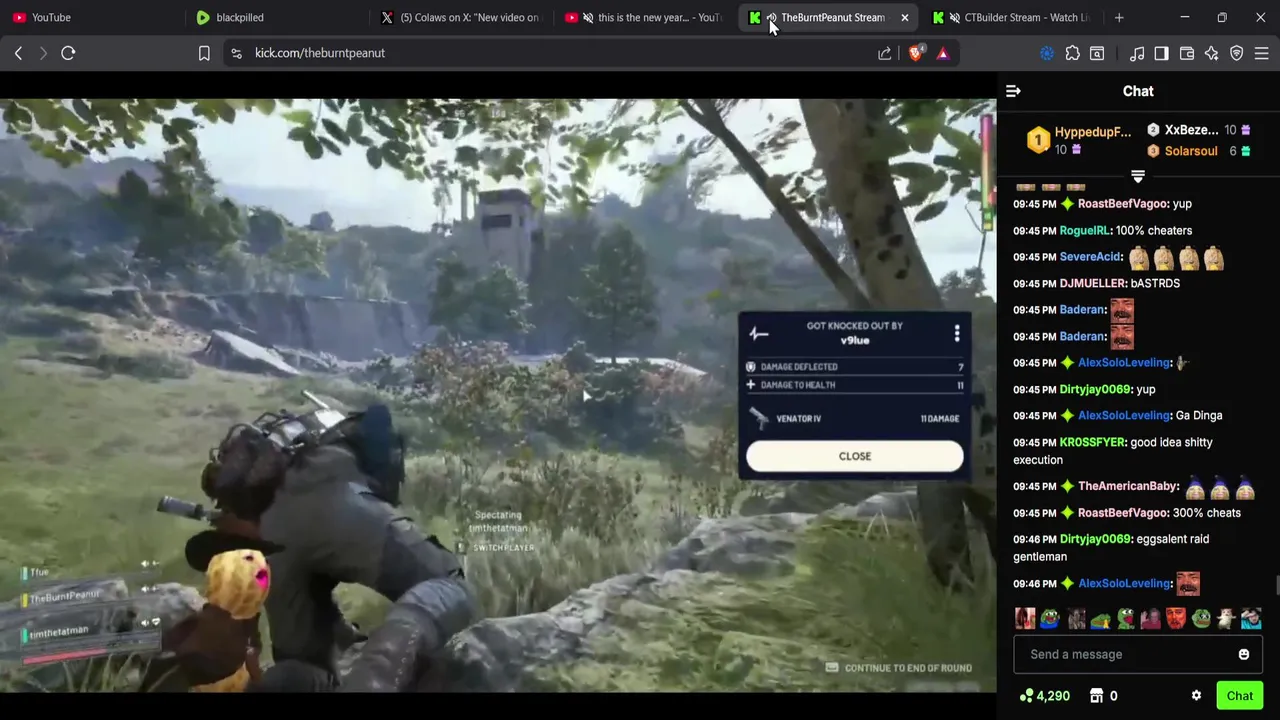Click CONTINUE TO END OF ROUND
This screenshot has width=1280, height=720.
(899, 668)
